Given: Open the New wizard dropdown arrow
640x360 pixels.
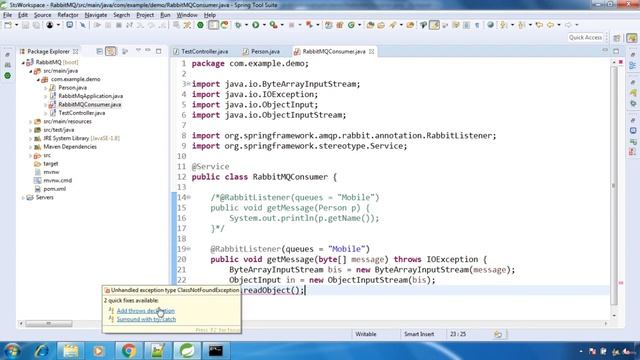Looking at the screenshot, I should (17, 25).
